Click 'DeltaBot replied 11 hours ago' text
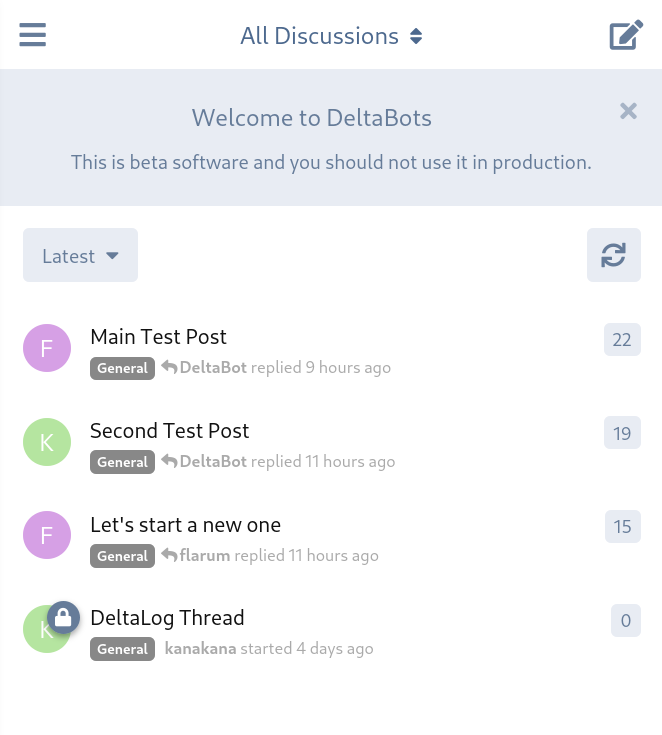The width and height of the screenshot is (662, 735). tap(287, 462)
